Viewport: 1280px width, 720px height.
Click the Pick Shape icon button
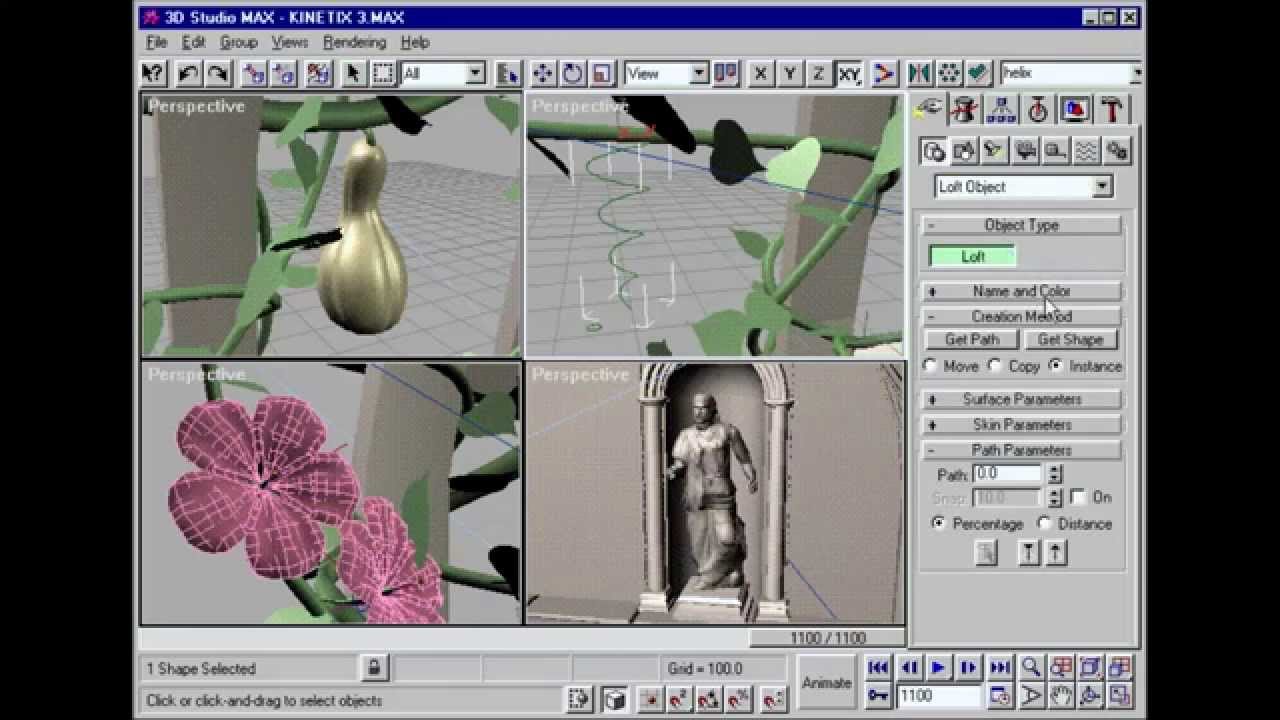(x=986, y=553)
